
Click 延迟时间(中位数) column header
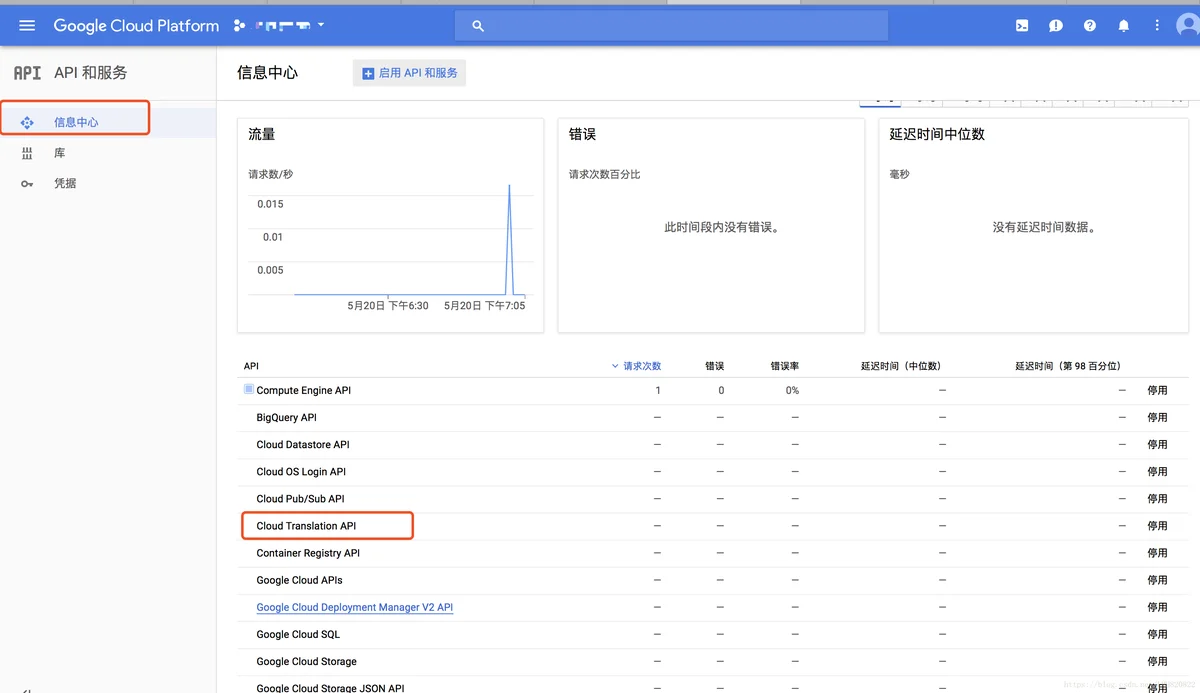[x=901, y=366]
